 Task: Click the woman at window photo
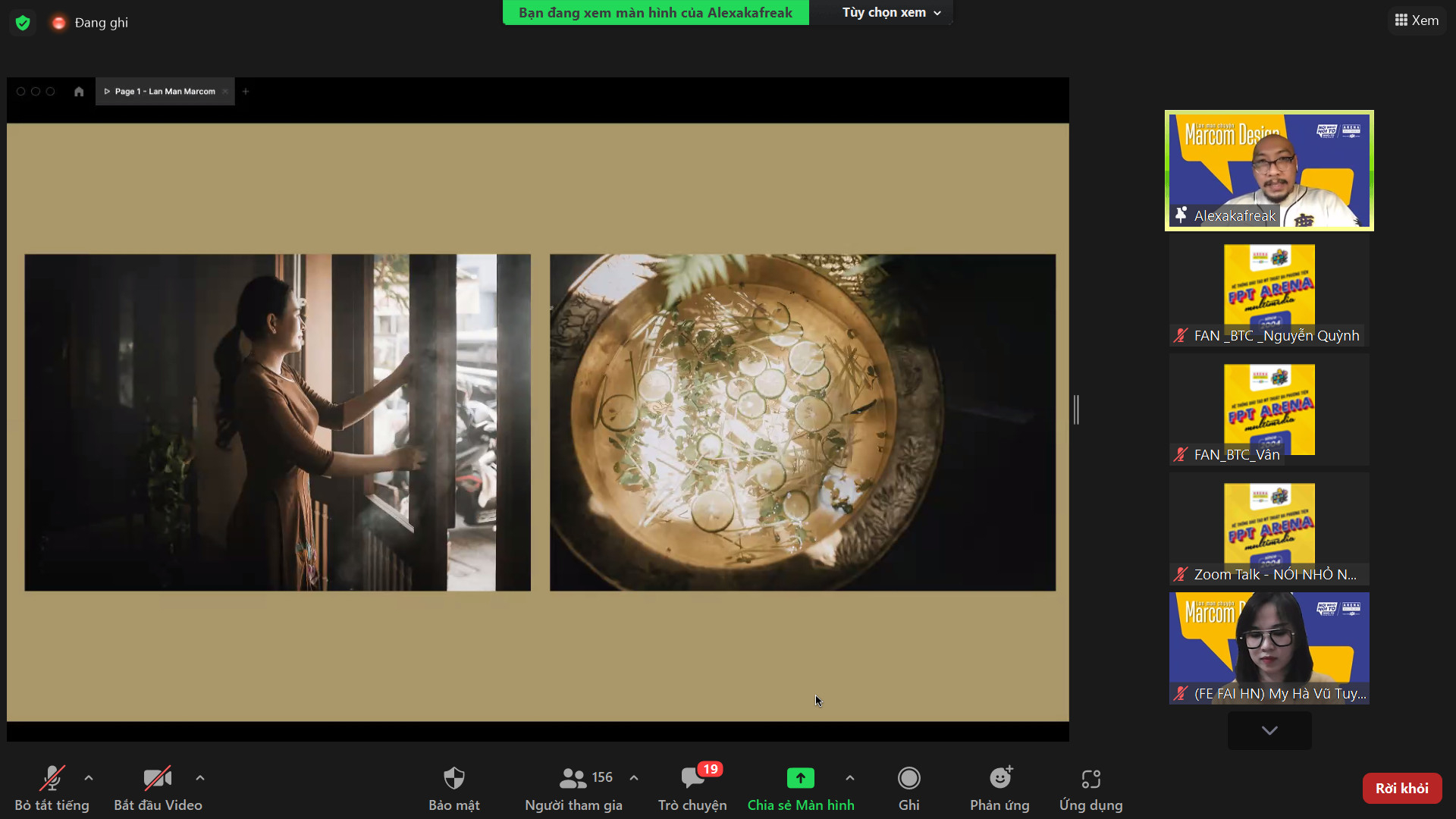(278, 422)
